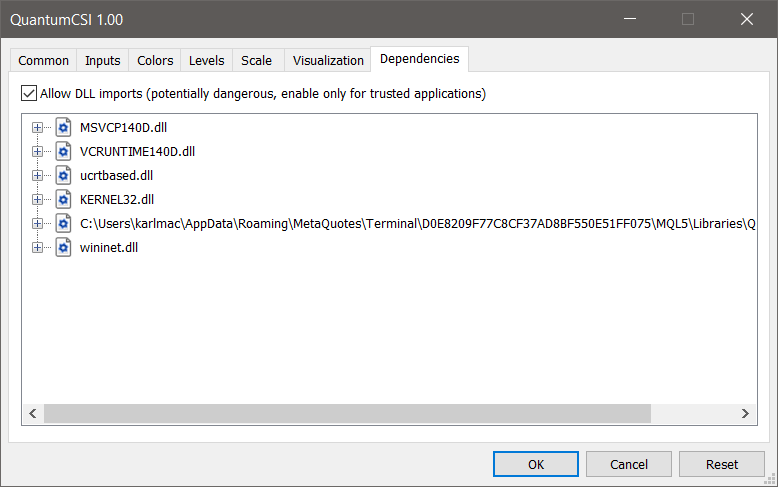Click the wininet.dll file icon
Image resolution: width=778 pixels, height=487 pixels.
[63, 248]
